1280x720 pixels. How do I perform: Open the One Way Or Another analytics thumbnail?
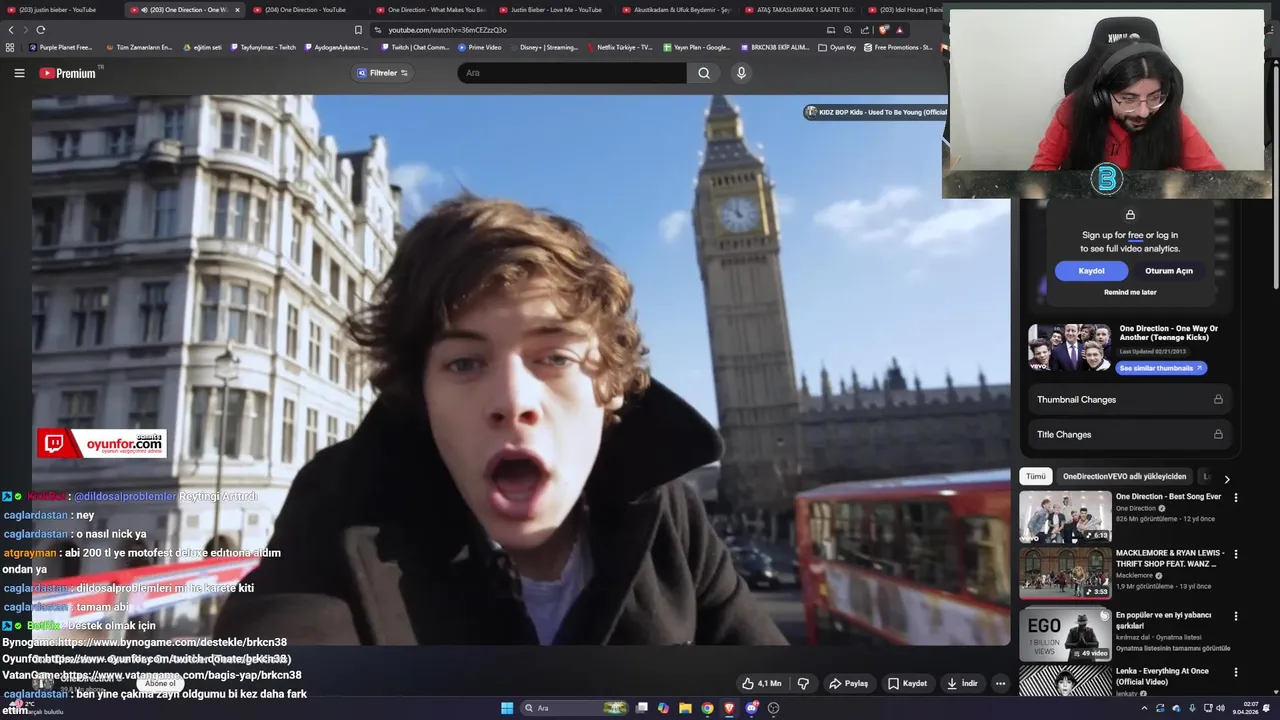[x=1069, y=347]
